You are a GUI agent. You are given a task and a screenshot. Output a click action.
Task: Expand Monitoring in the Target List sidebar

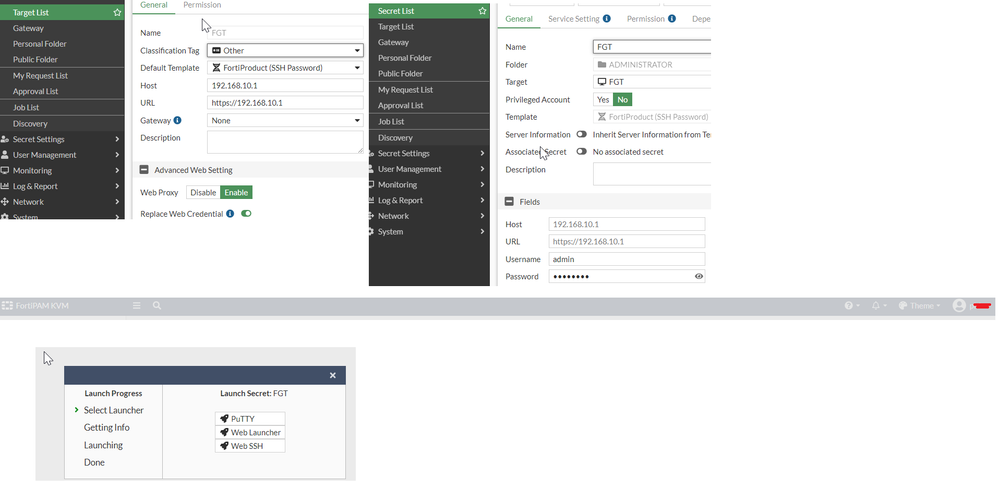[62, 170]
